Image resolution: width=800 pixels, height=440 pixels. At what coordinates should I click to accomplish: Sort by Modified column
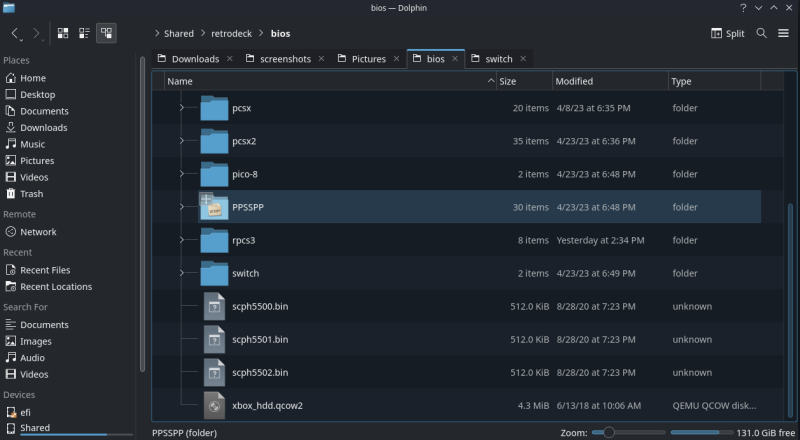(610, 81)
